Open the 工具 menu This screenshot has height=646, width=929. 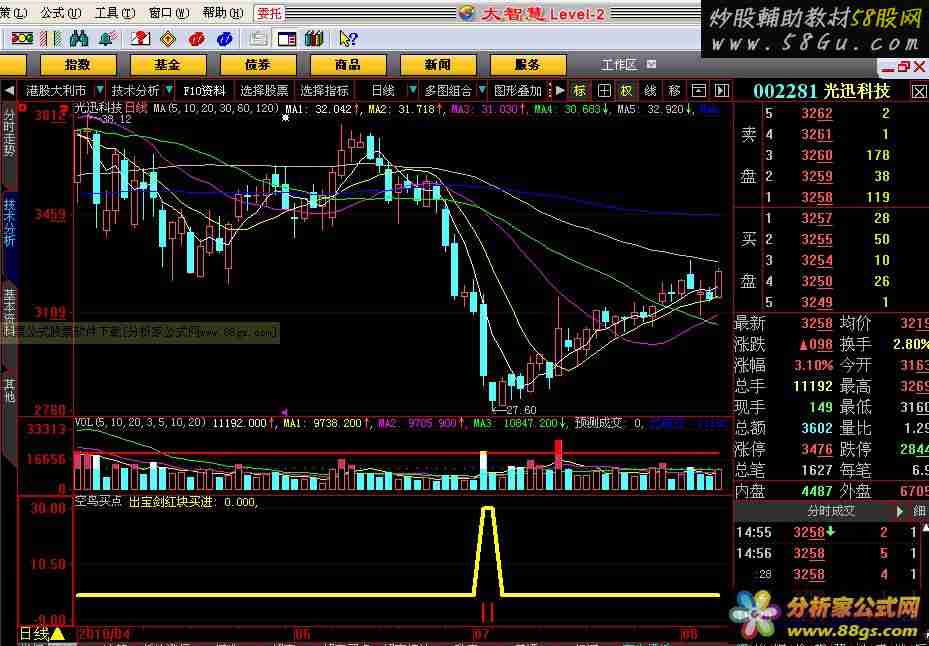[x=115, y=12]
